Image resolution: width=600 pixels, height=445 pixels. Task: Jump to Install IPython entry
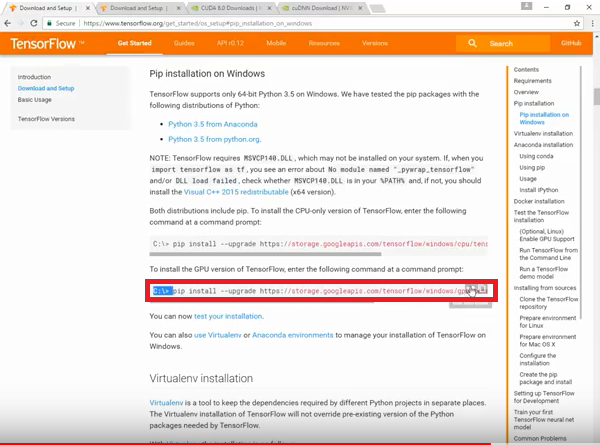539,190
